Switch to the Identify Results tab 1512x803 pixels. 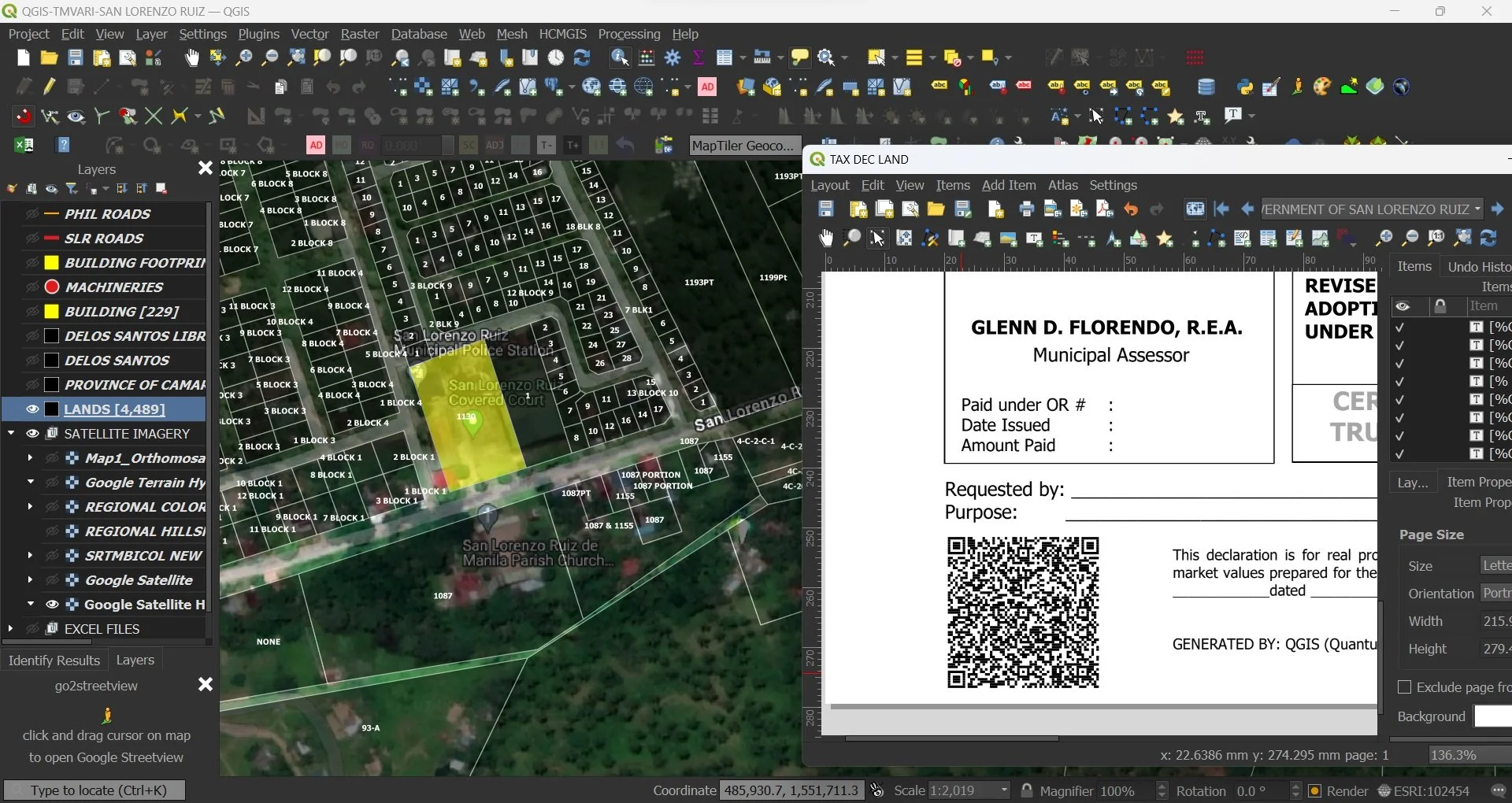point(54,660)
